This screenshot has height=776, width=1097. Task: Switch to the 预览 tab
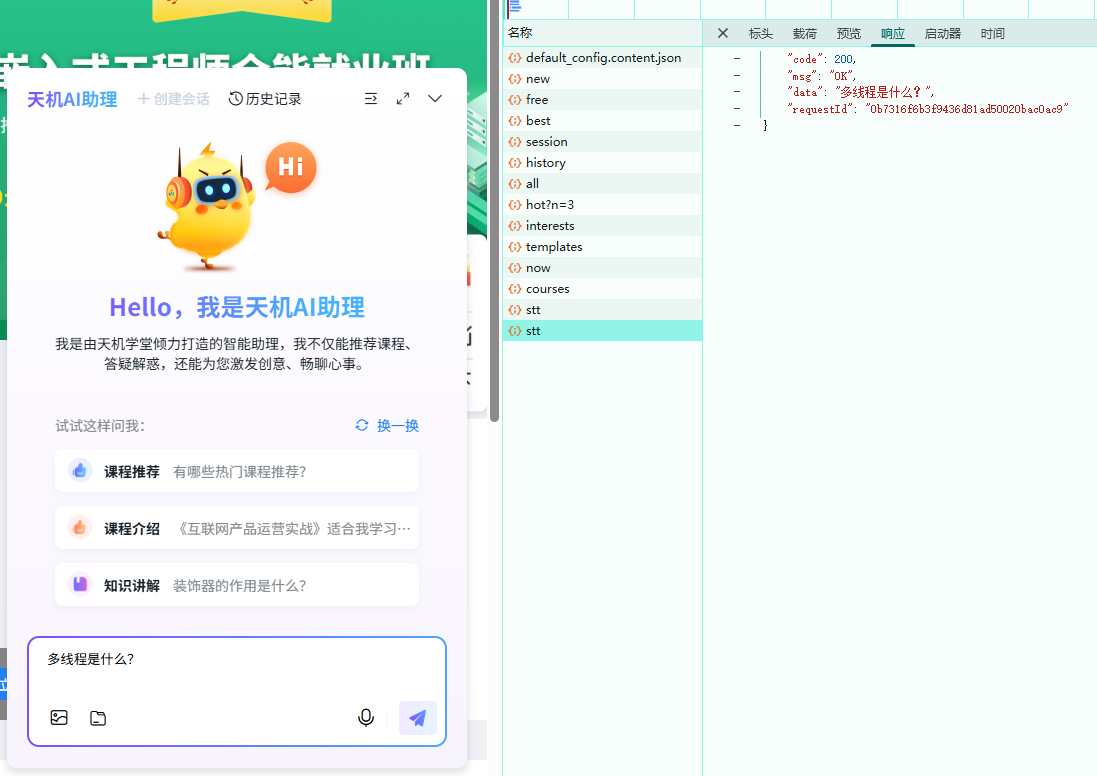coord(849,34)
